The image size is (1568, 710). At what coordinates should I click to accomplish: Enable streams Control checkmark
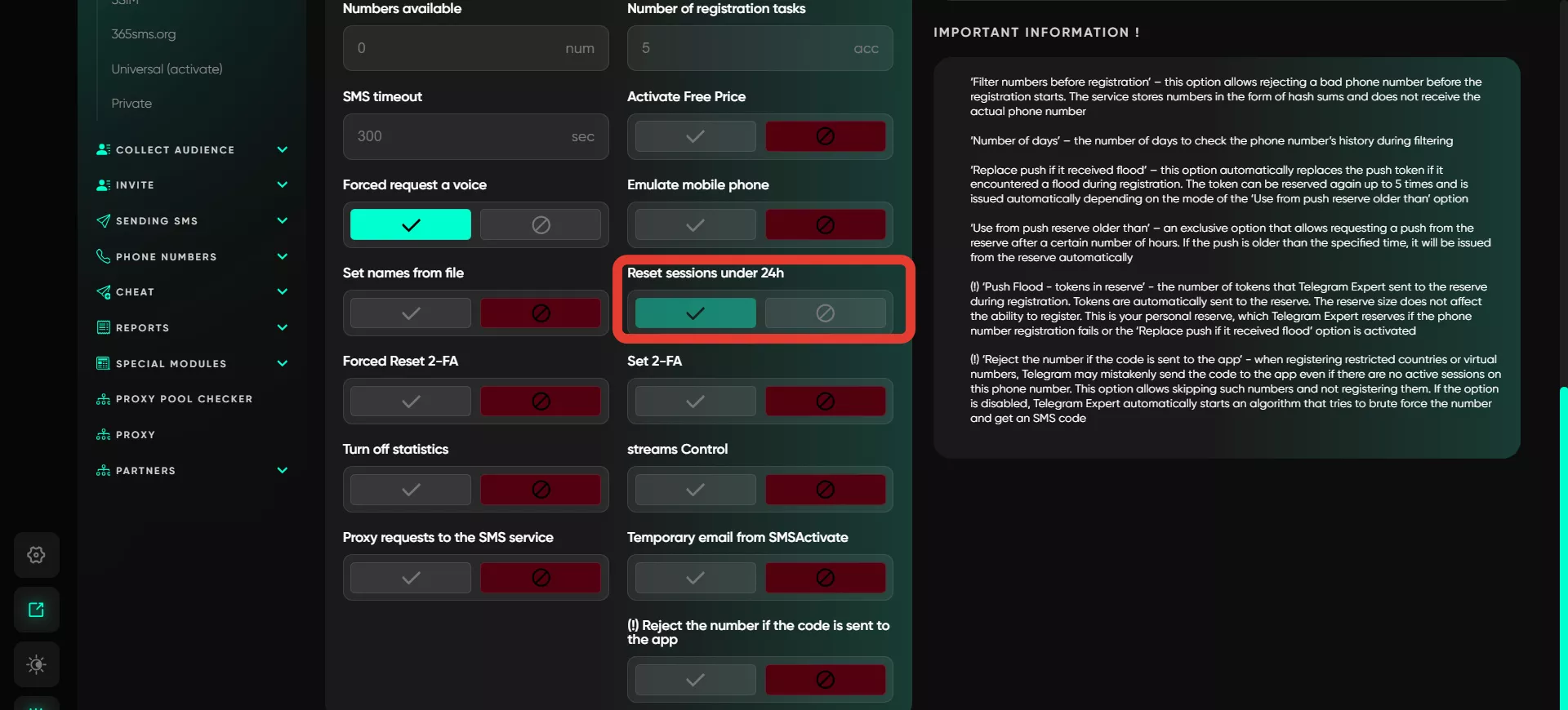(x=695, y=489)
